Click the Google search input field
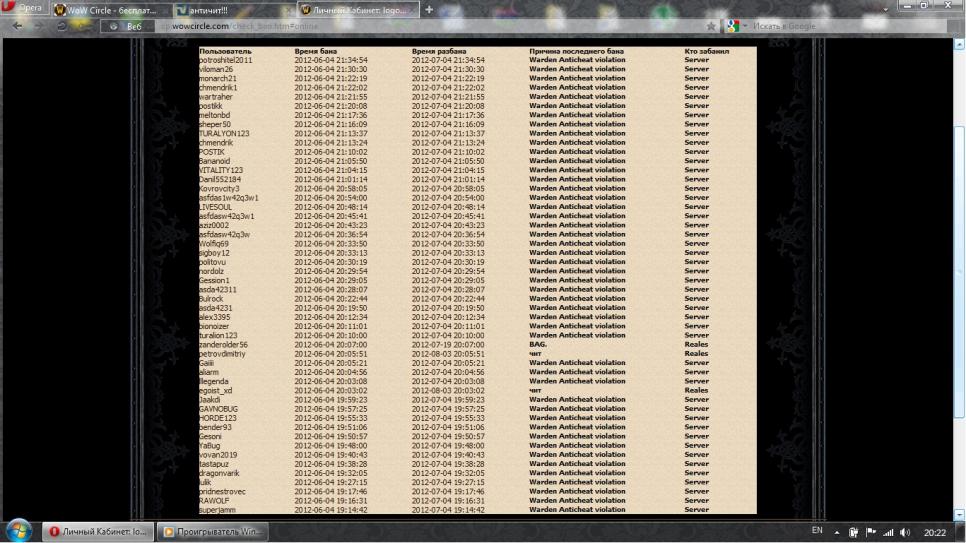The width and height of the screenshot is (966, 543). 800,26
